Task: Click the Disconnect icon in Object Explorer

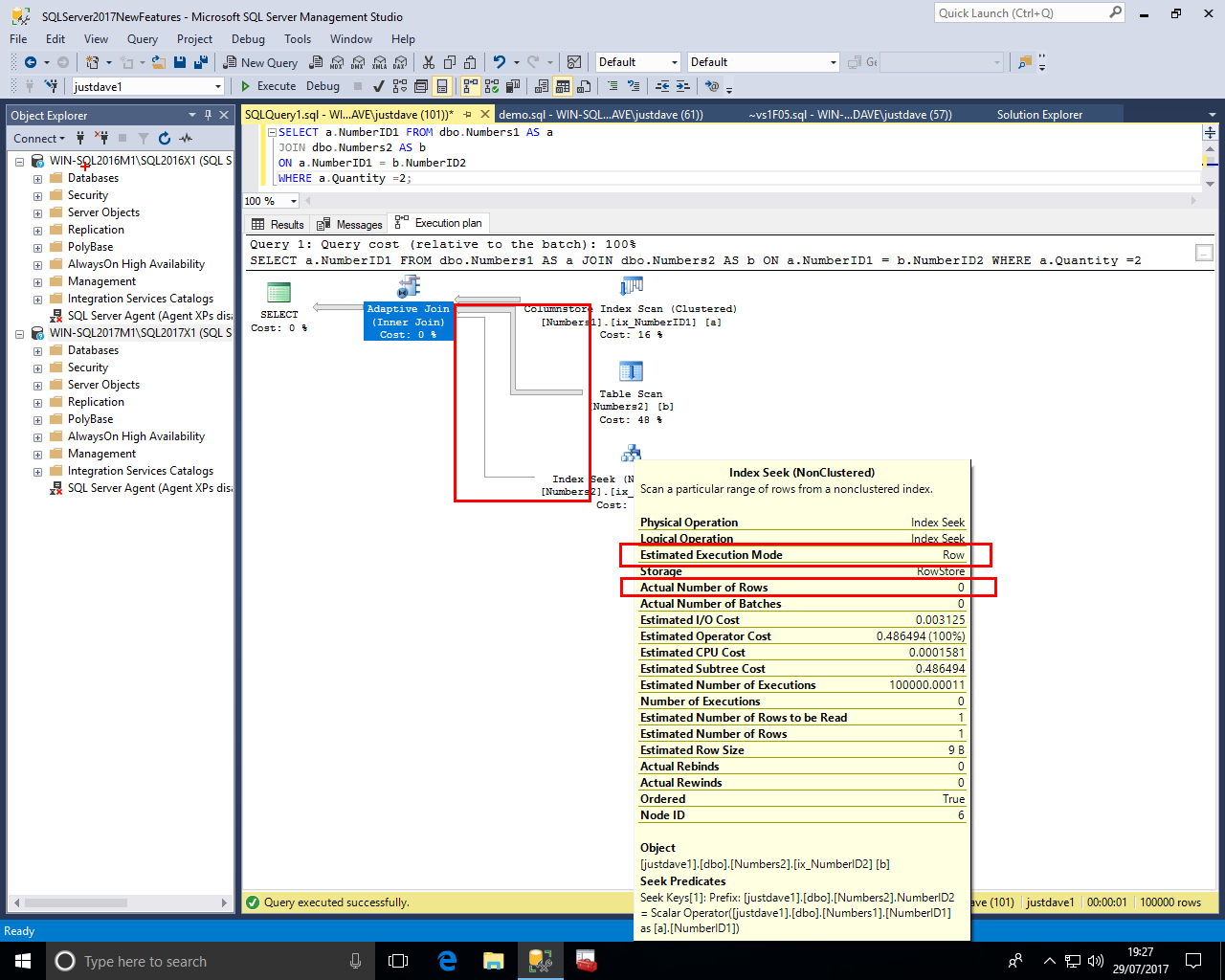Action: click(101, 138)
